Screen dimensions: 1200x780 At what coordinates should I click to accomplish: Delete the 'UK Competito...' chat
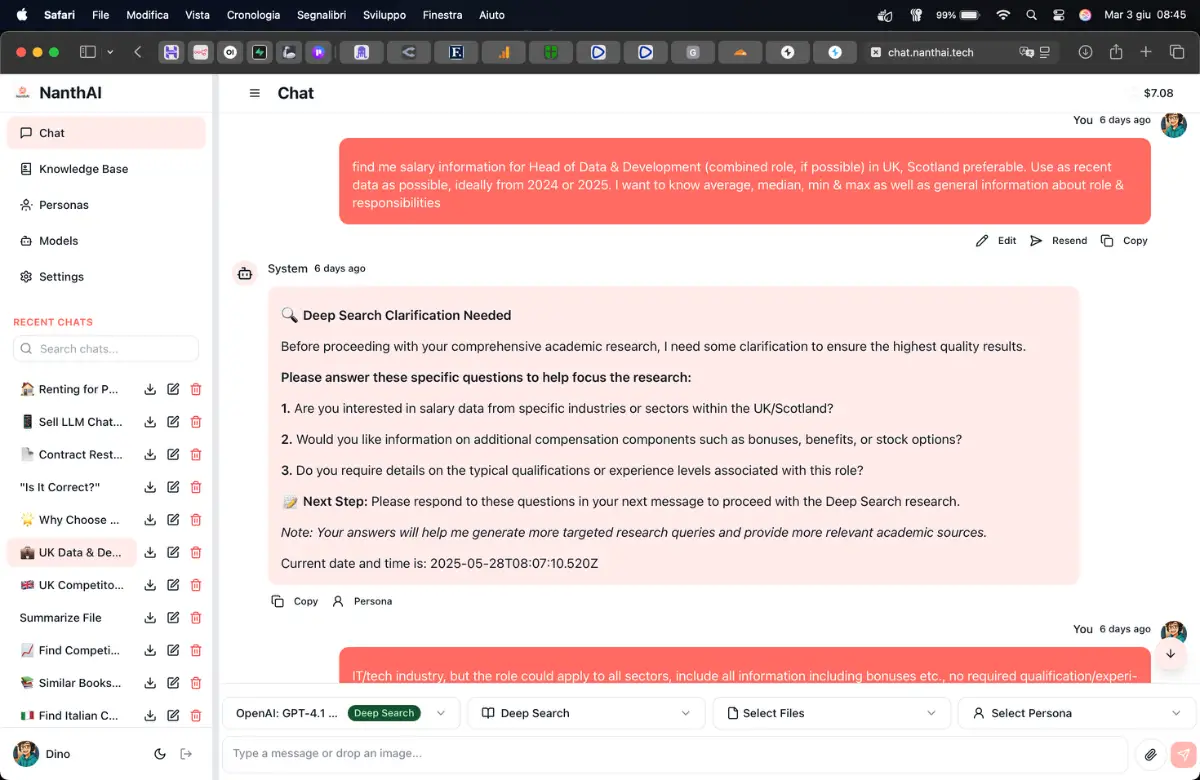[x=196, y=585]
